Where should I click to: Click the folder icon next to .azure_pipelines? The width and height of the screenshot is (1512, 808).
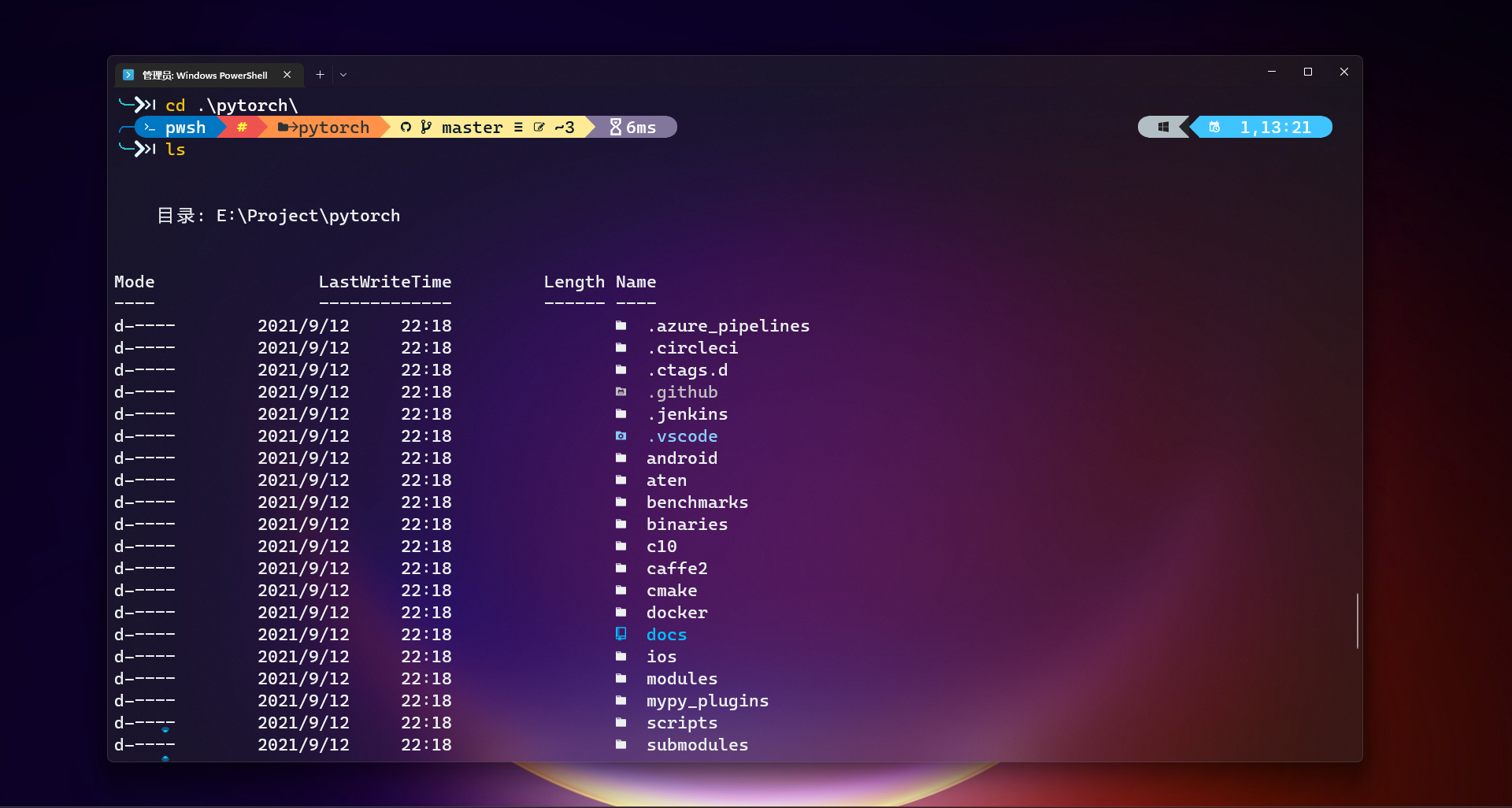(621, 326)
